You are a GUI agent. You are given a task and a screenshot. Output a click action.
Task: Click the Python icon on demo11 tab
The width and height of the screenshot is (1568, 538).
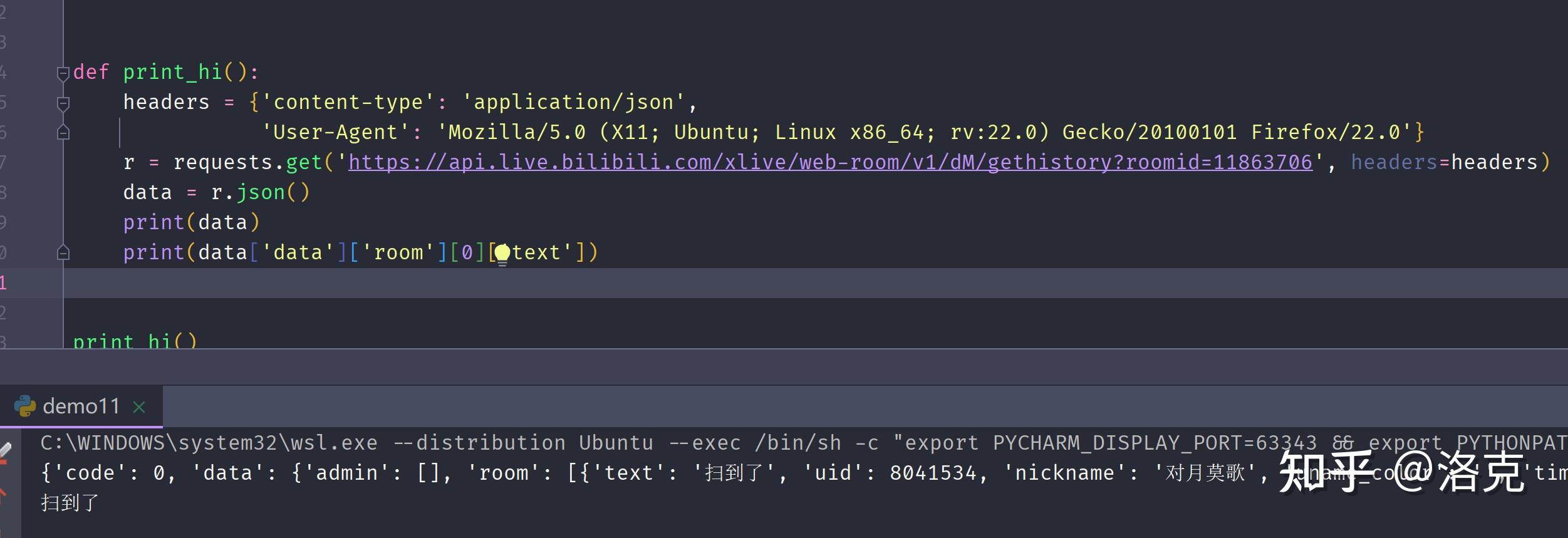25,406
